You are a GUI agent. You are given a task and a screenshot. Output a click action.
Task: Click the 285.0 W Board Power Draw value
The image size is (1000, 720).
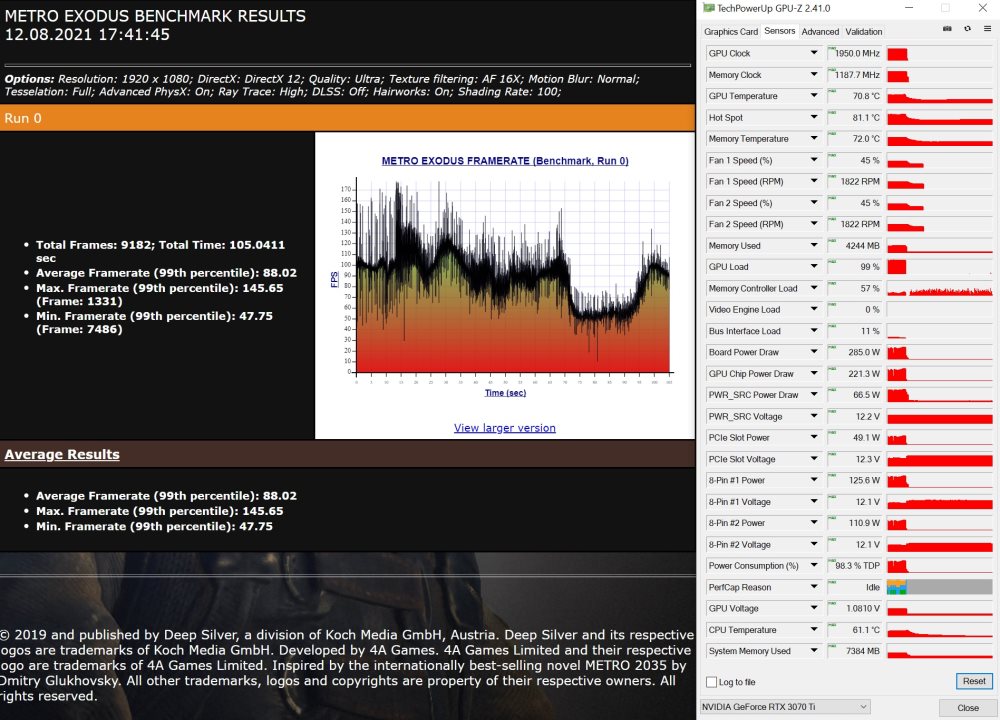pyautogui.click(x=855, y=352)
